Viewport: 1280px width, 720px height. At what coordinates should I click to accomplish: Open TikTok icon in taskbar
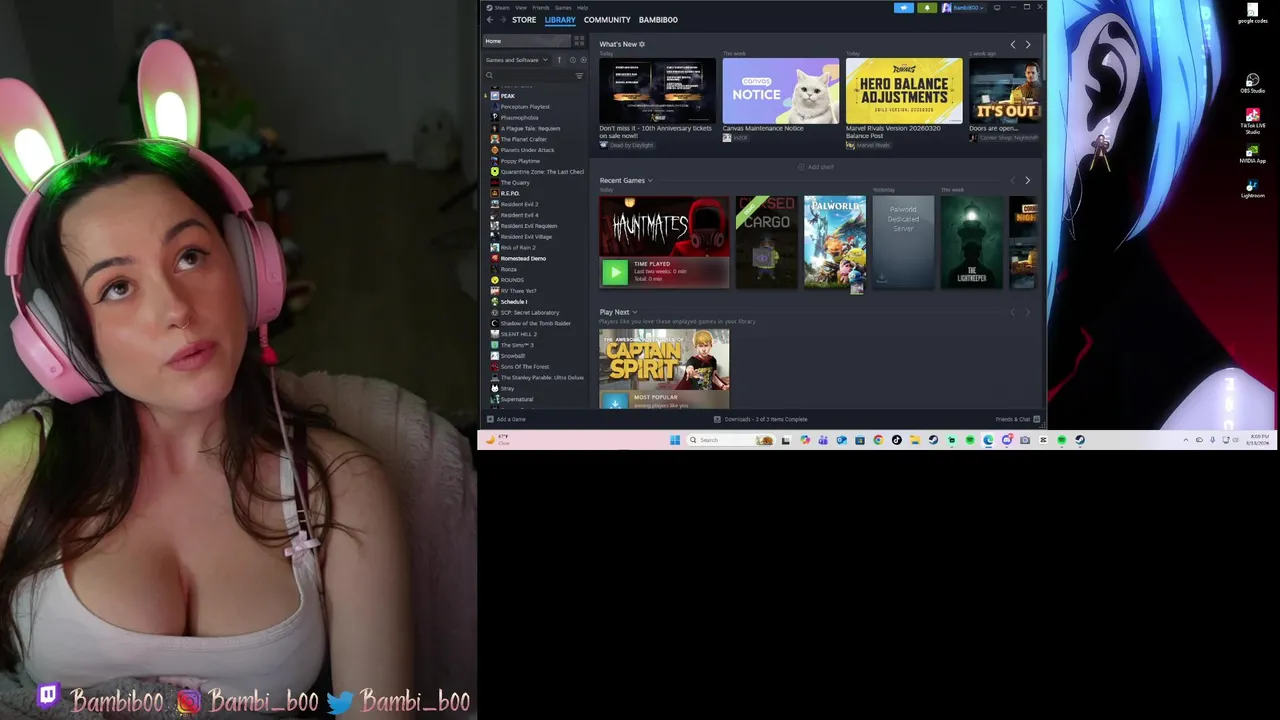[x=896, y=440]
